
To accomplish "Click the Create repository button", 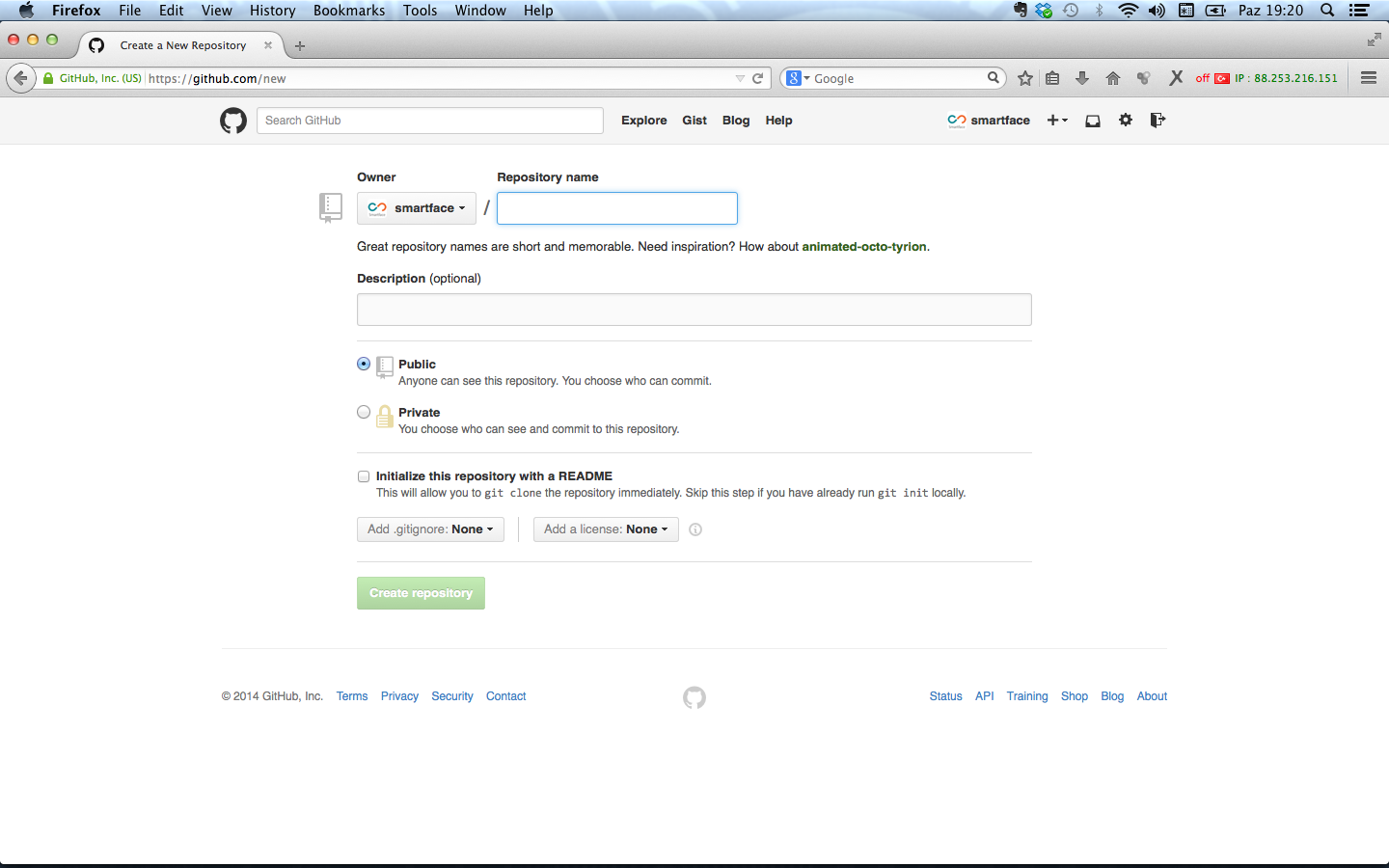I will coord(421,593).
